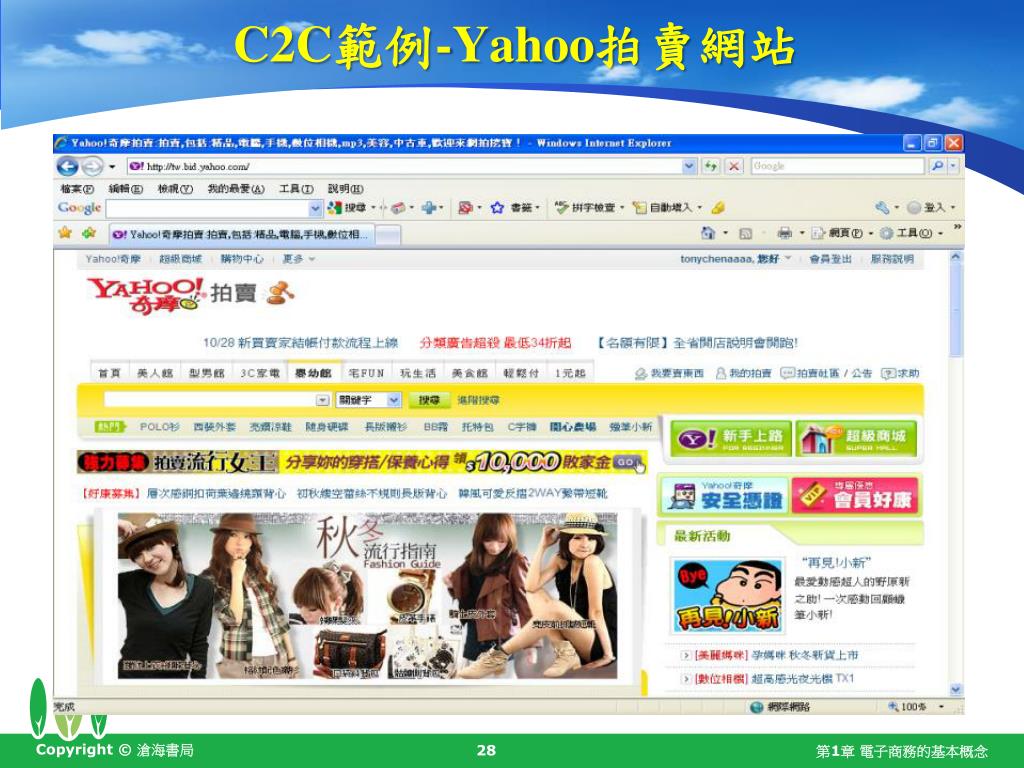Viewport: 1024px width, 768px height.
Task: Open the 工具(O) command bar dropdown
Action: (x=911, y=233)
